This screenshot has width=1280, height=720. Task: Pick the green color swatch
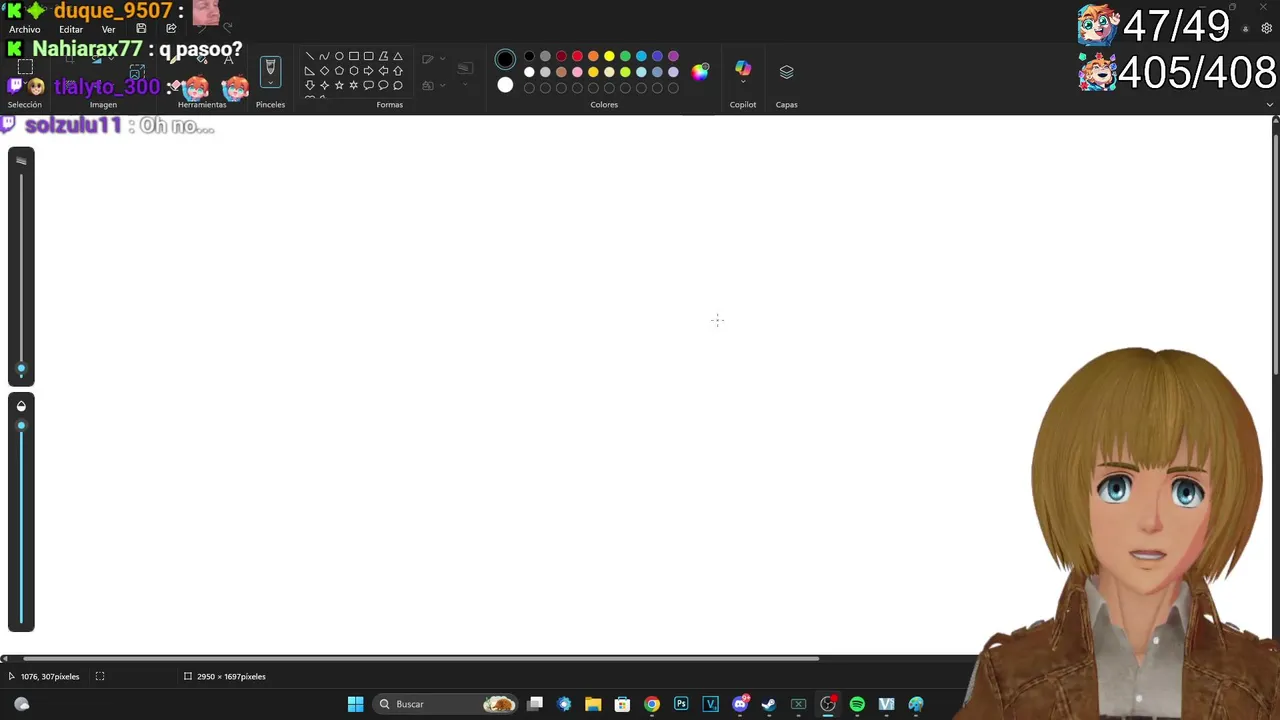625,56
